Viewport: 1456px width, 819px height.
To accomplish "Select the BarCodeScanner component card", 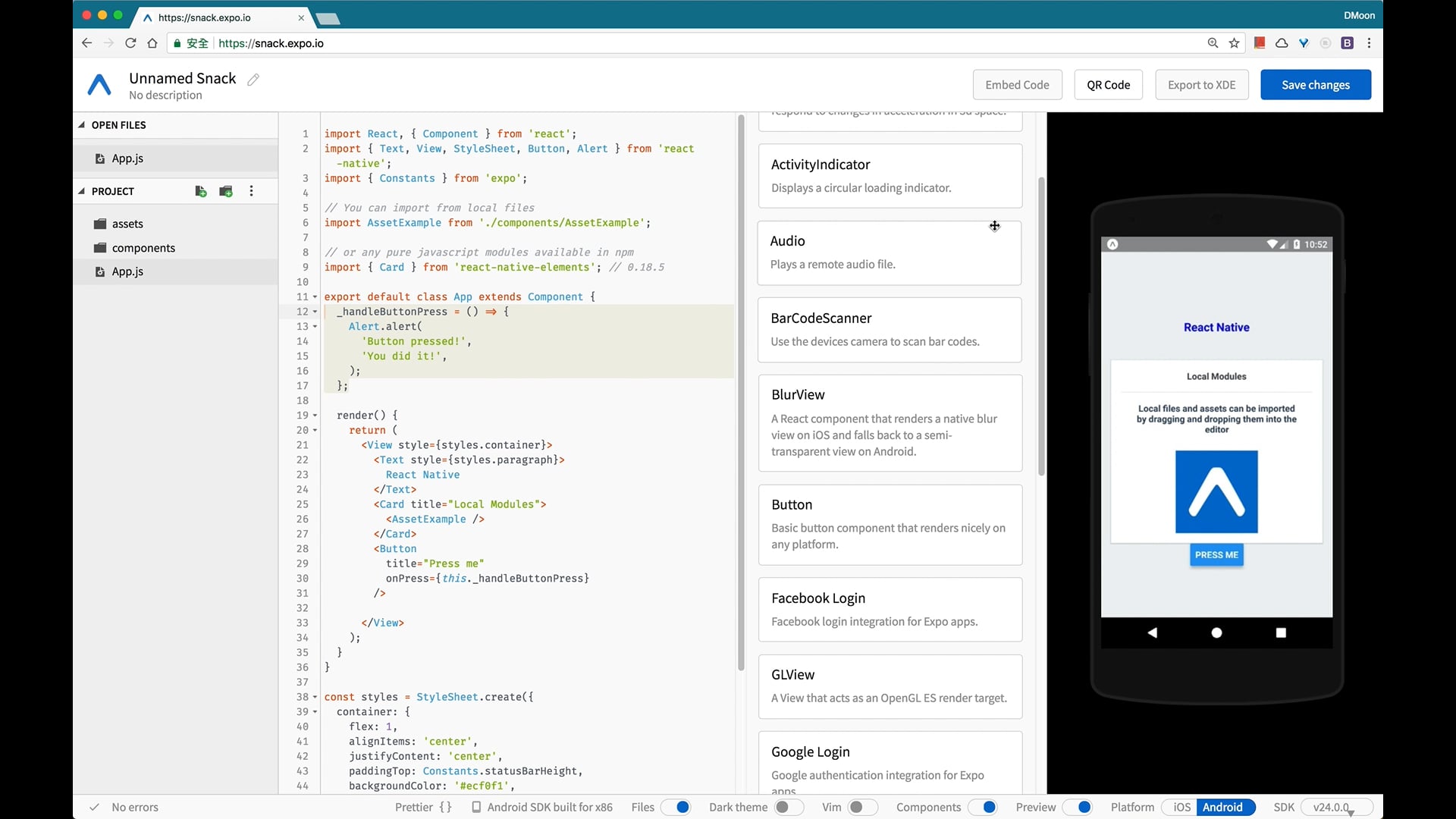I will coord(890,330).
